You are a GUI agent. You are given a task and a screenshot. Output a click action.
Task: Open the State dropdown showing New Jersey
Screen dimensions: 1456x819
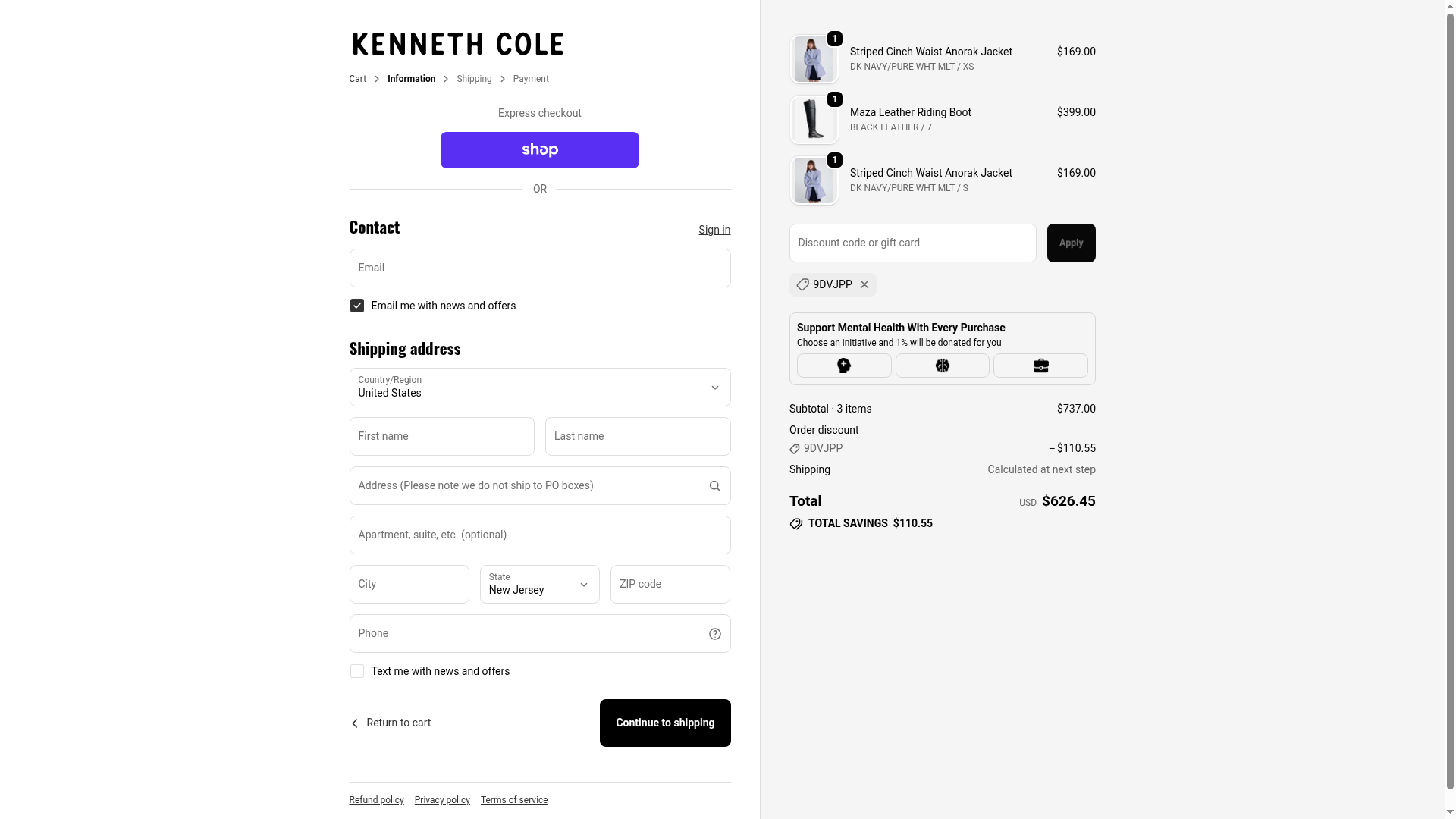point(539,584)
